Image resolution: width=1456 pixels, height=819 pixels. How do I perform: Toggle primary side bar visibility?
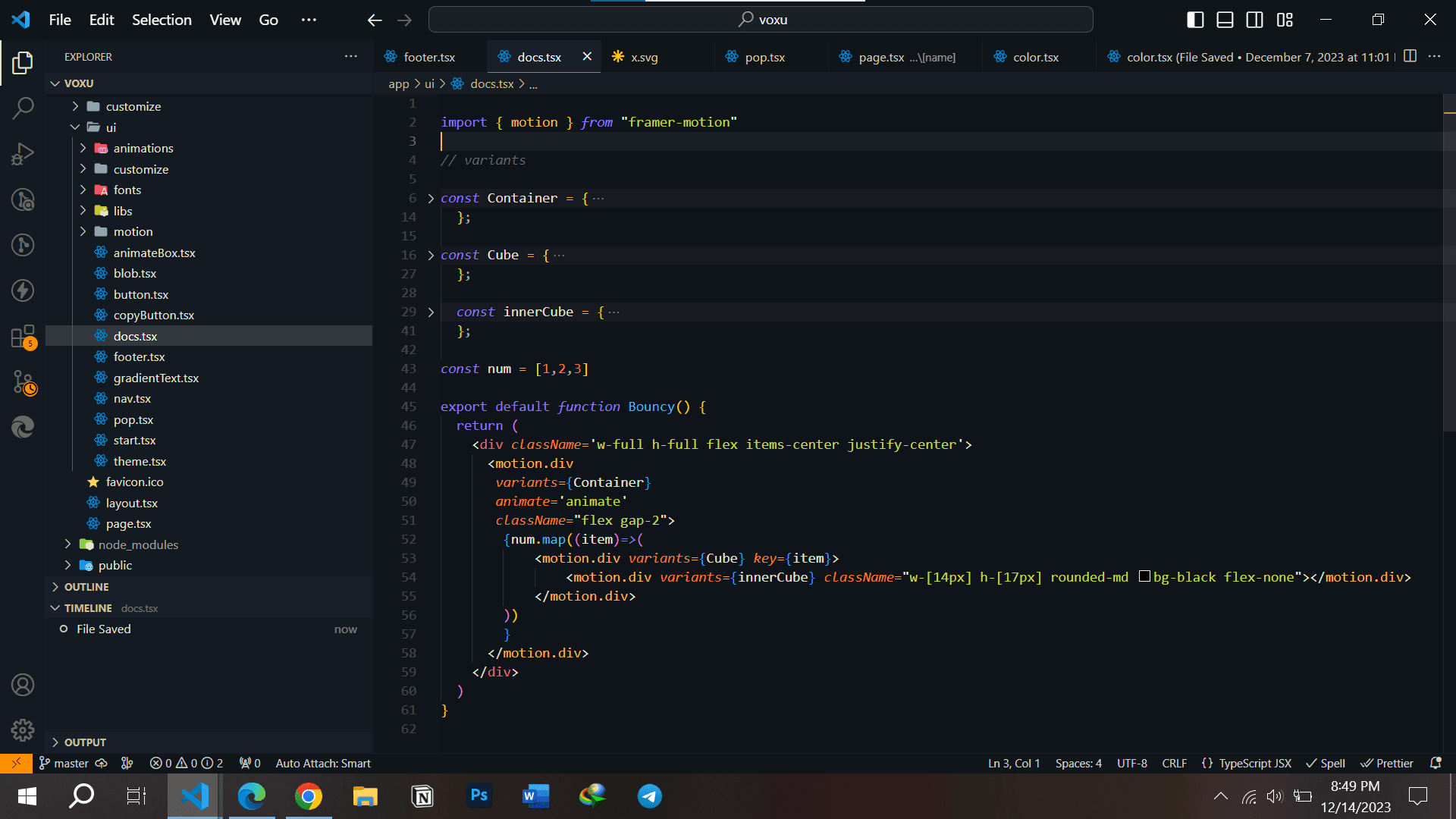coord(1195,20)
